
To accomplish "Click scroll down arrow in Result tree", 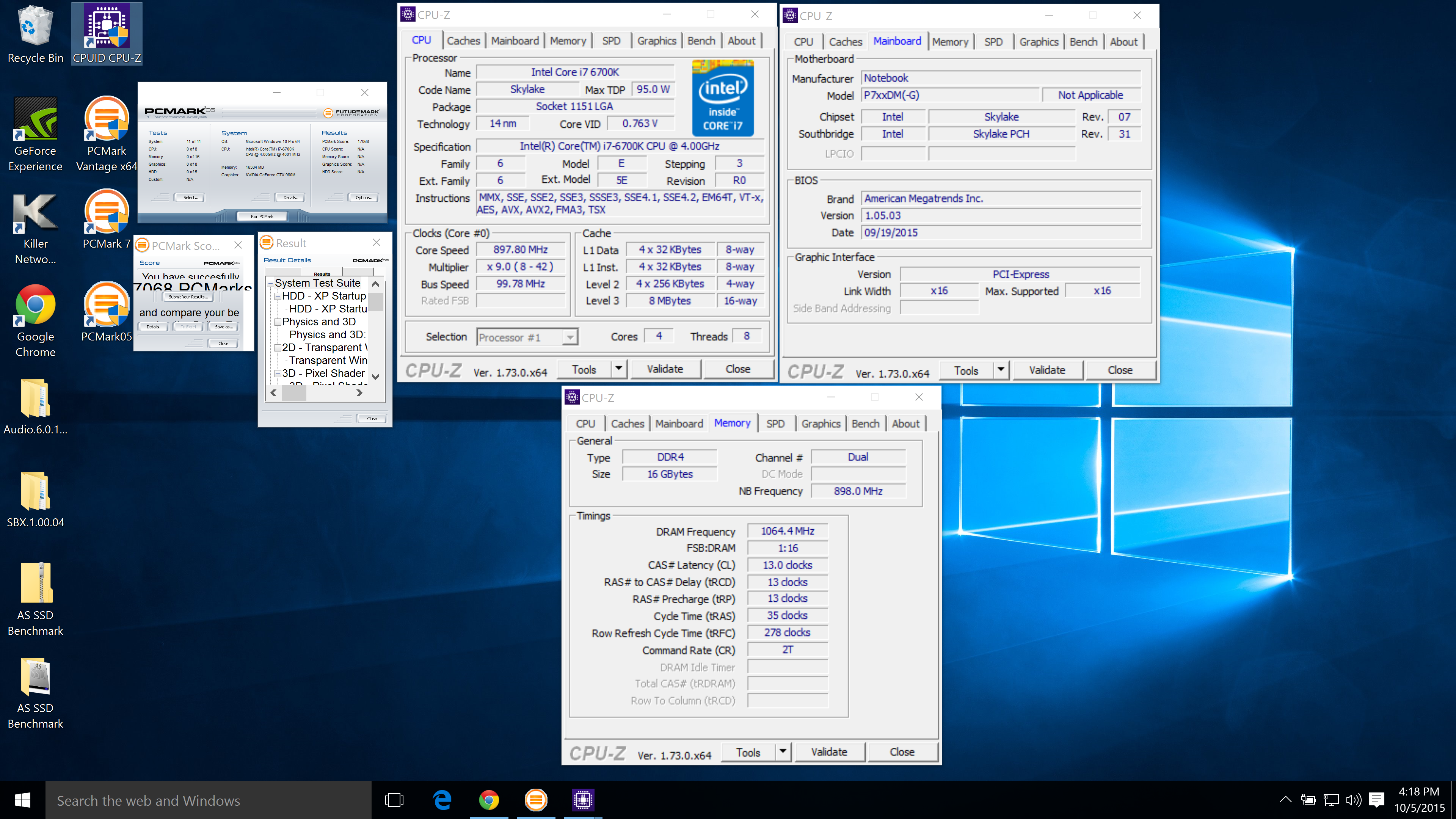I will pyautogui.click(x=375, y=377).
